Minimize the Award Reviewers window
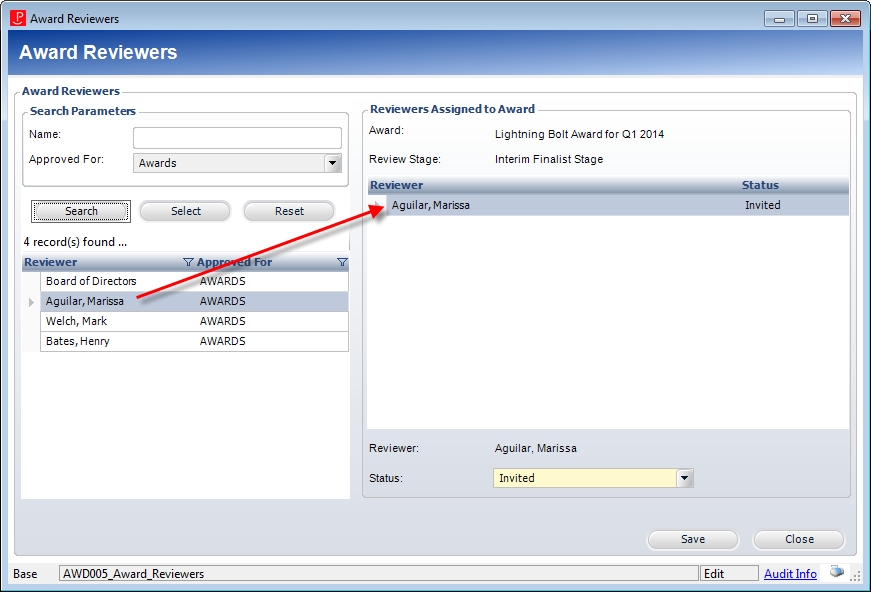Viewport: 871px width, 592px height. [779, 19]
